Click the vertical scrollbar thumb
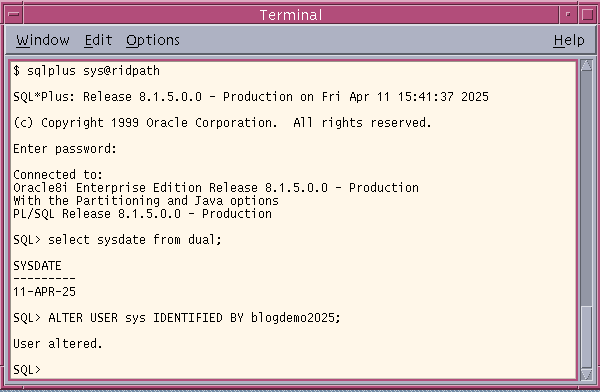 click(x=586, y=336)
